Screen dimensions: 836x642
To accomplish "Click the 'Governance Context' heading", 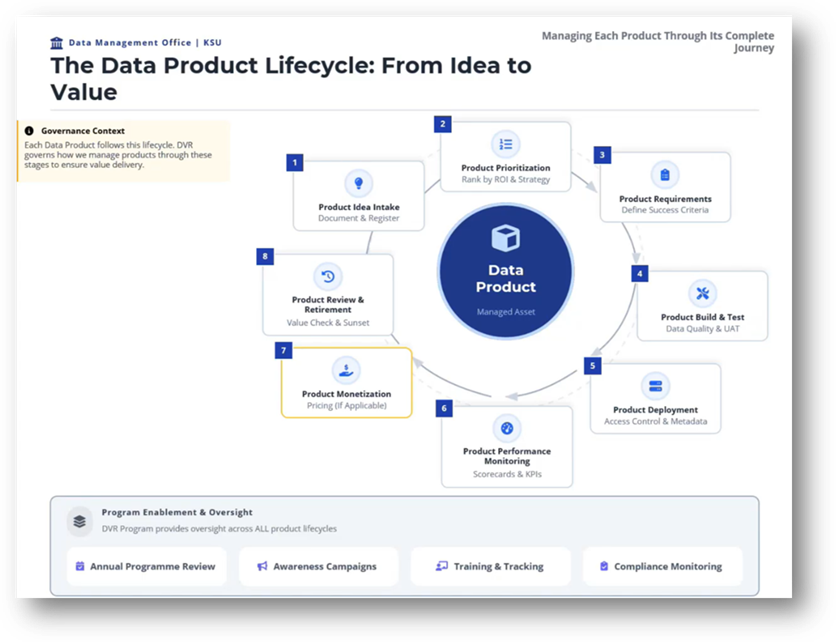I will pyautogui.click(x=83, y=131).
